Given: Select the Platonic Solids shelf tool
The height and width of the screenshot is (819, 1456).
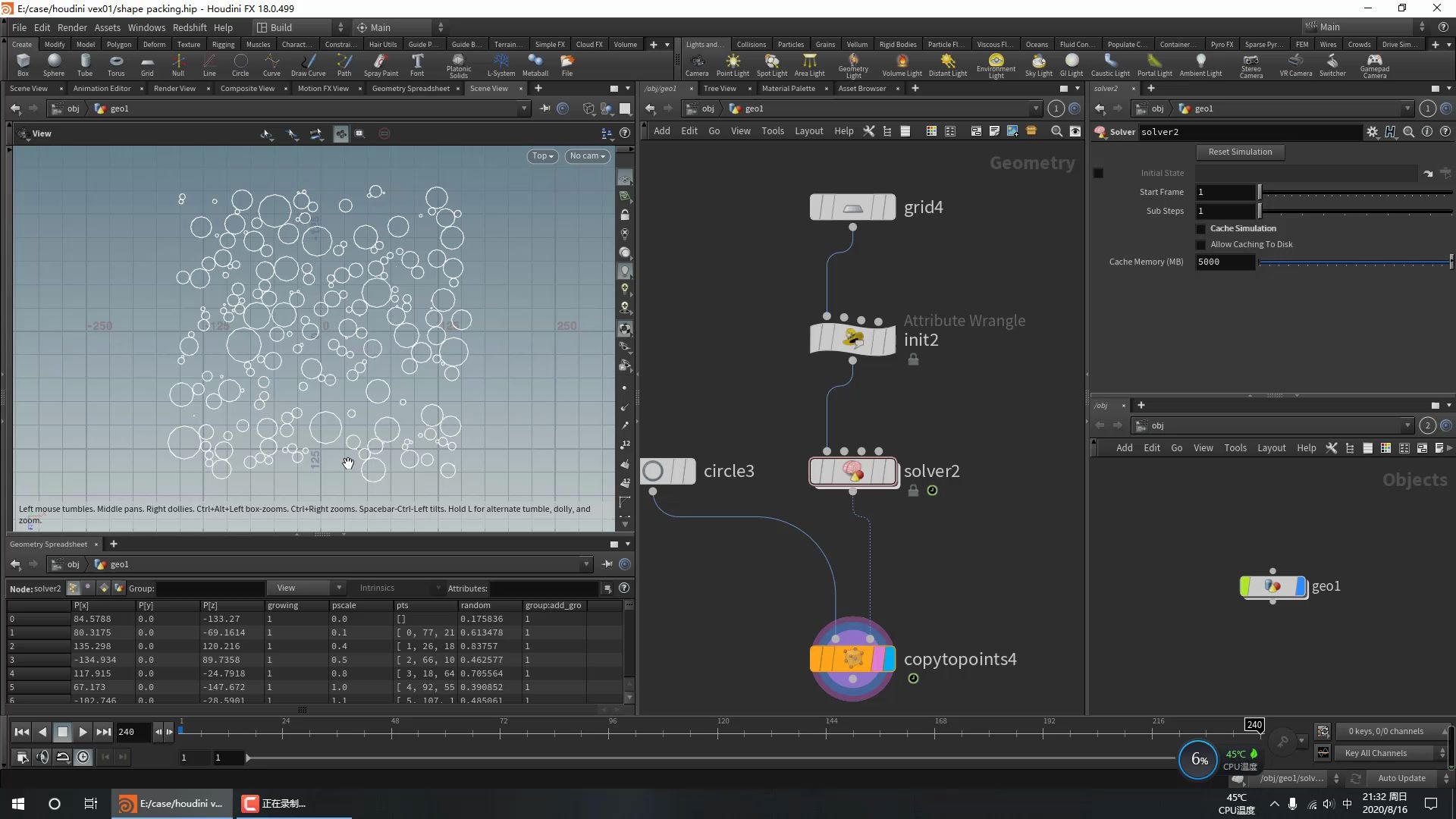Looking at the screenshot, I should 458,64.
